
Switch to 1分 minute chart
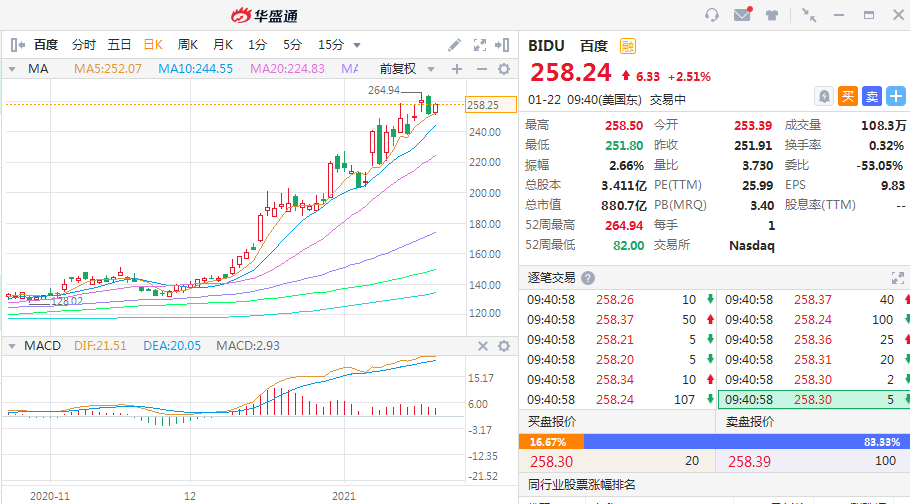pyautogui.click(x=257, y=45)
